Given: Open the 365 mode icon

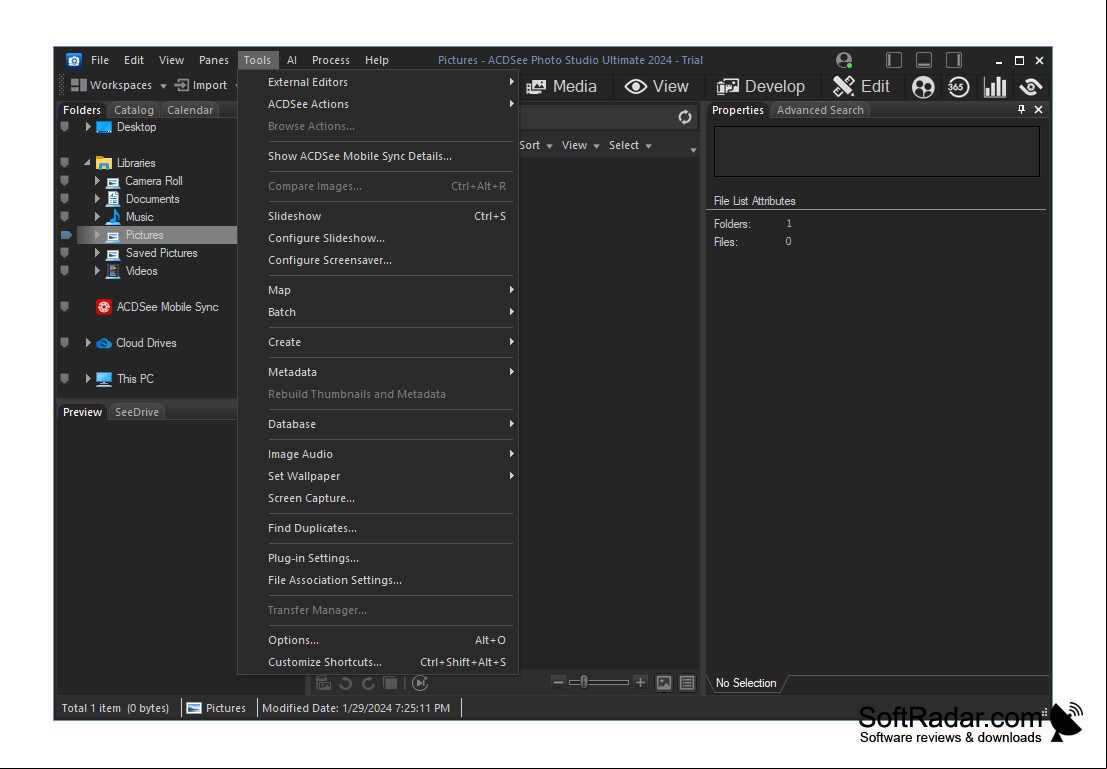Looking at the screenshot, I should [x=958, y=87].
